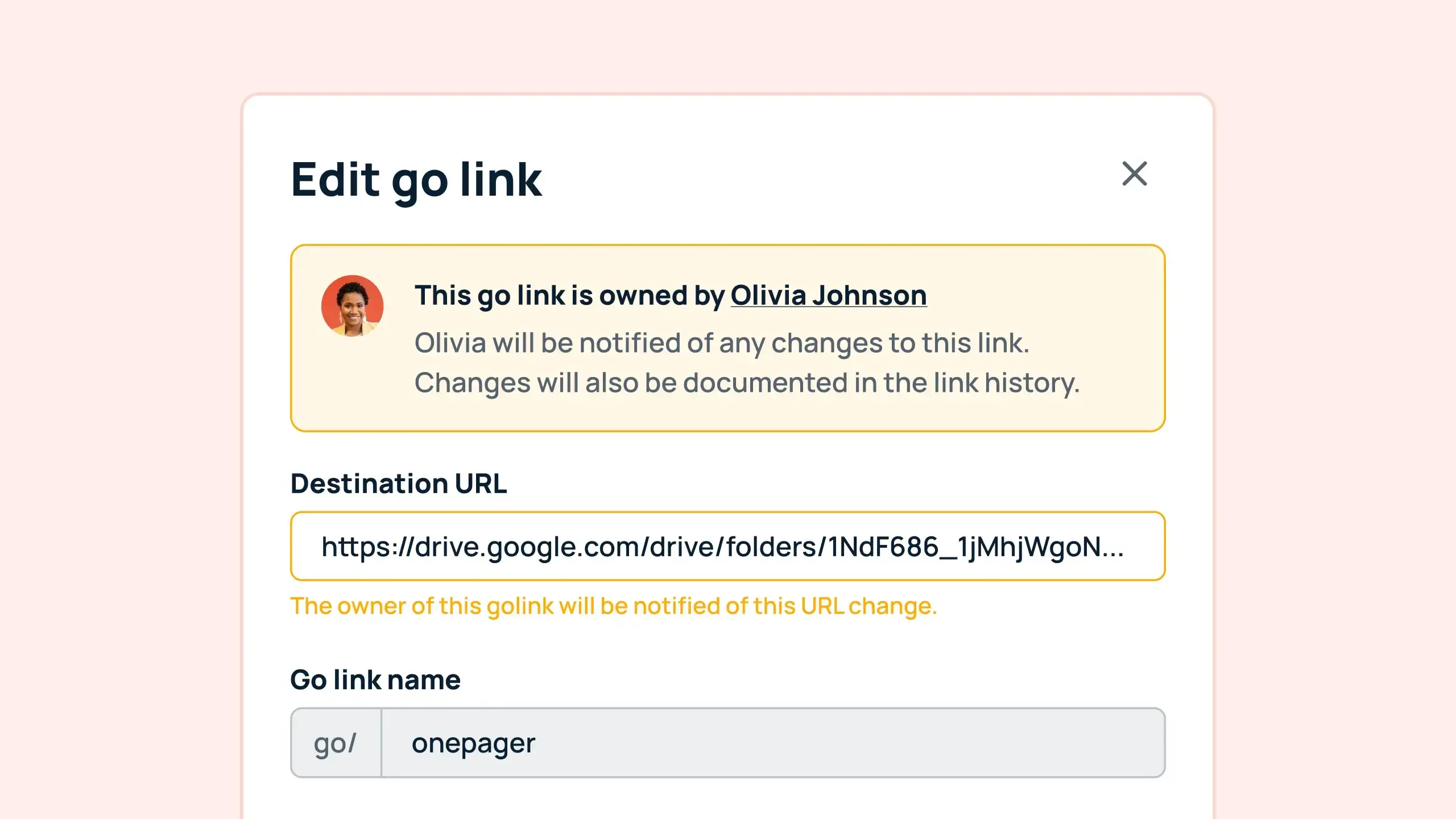
Task: Click the URL change notification warning text
Action: click(614, 606)
